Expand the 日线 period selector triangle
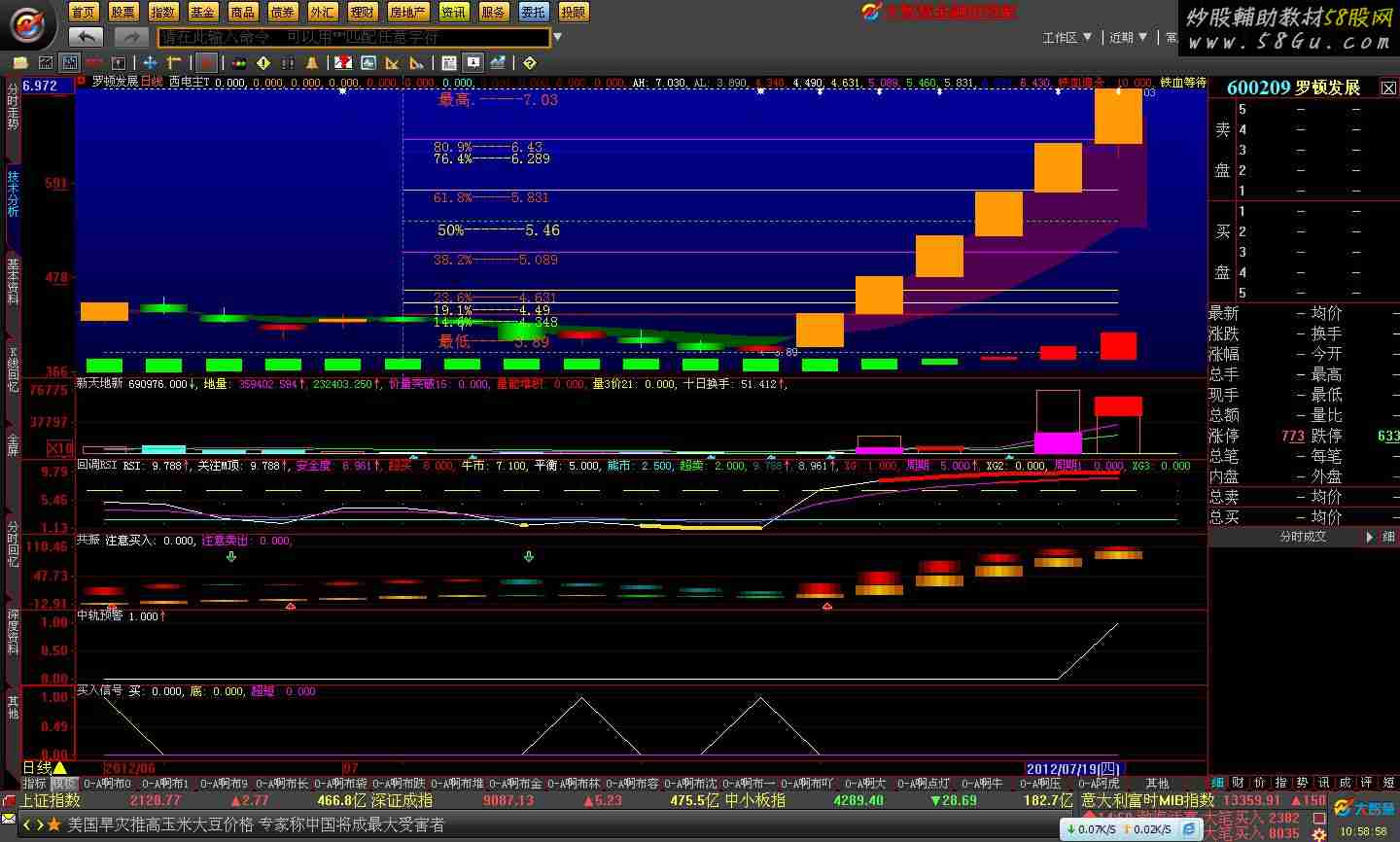The width and height of the screenshot is (1400, 842). click(x=60, y=768)
